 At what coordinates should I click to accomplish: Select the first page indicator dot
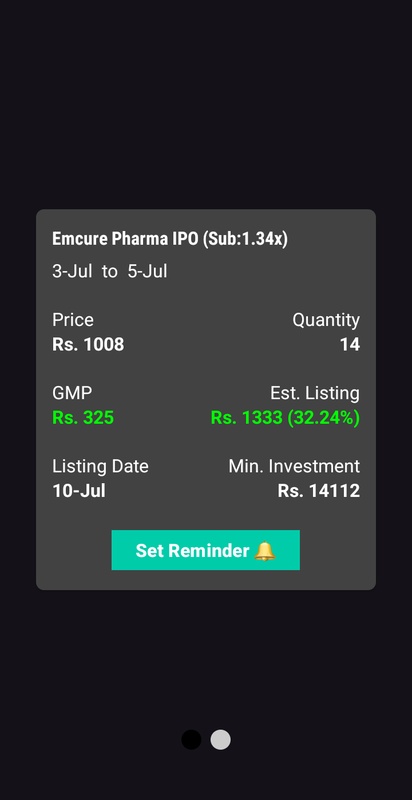(x=191, y=739)
